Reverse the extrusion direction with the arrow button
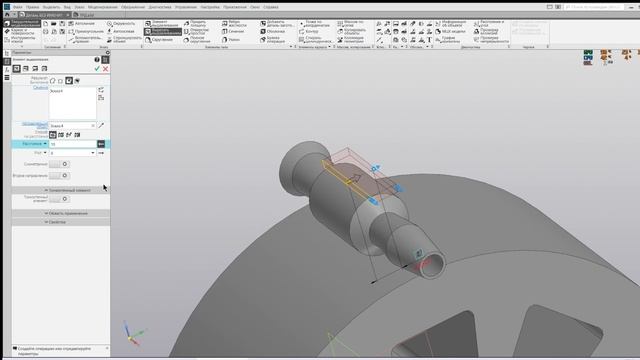The height and width of the screenshot is (360, 640). pos(101,144)
